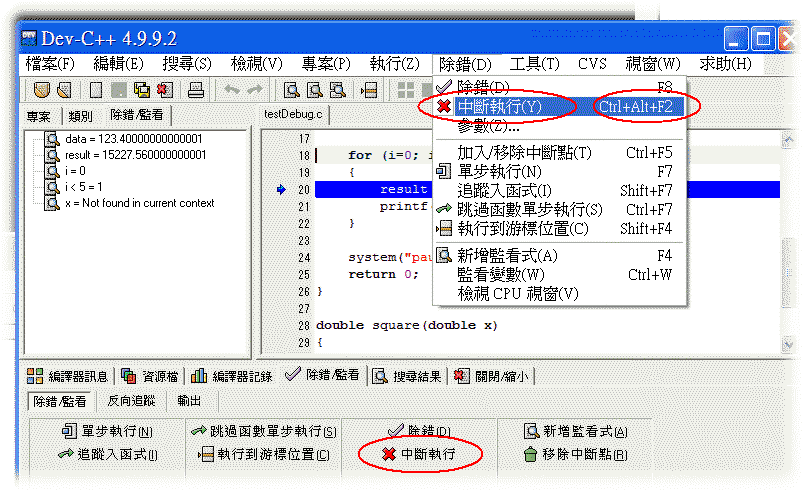Switch to the 類別 side tab
The width and height of the screenshot is (804, 490).
[x=81, y=116]
